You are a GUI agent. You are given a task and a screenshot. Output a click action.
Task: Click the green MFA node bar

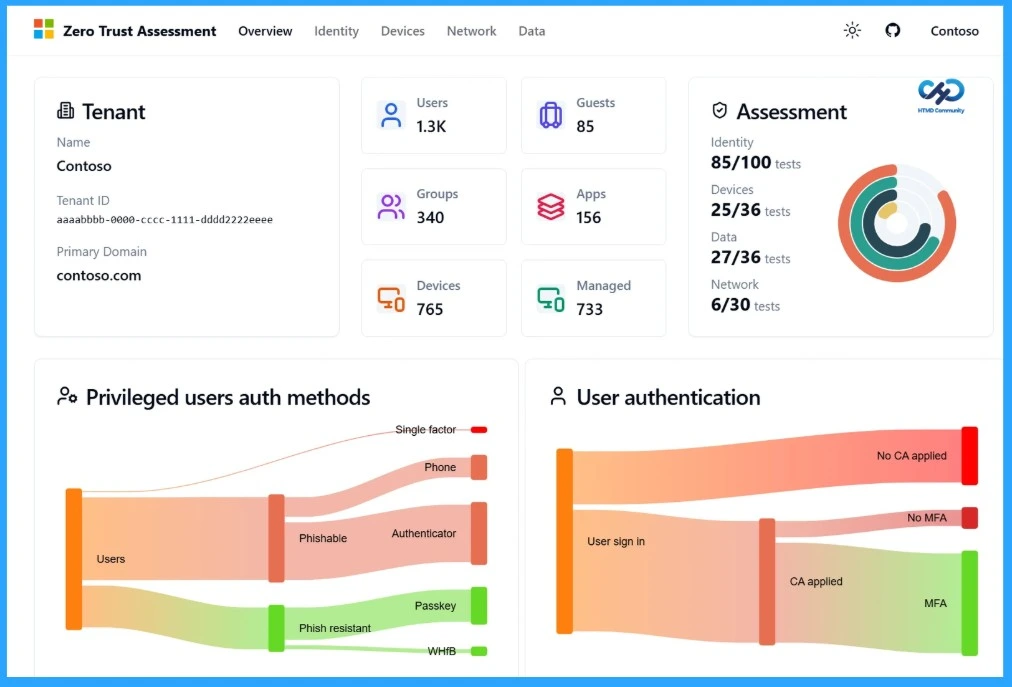pyautogui.click(x=969, y=603)
